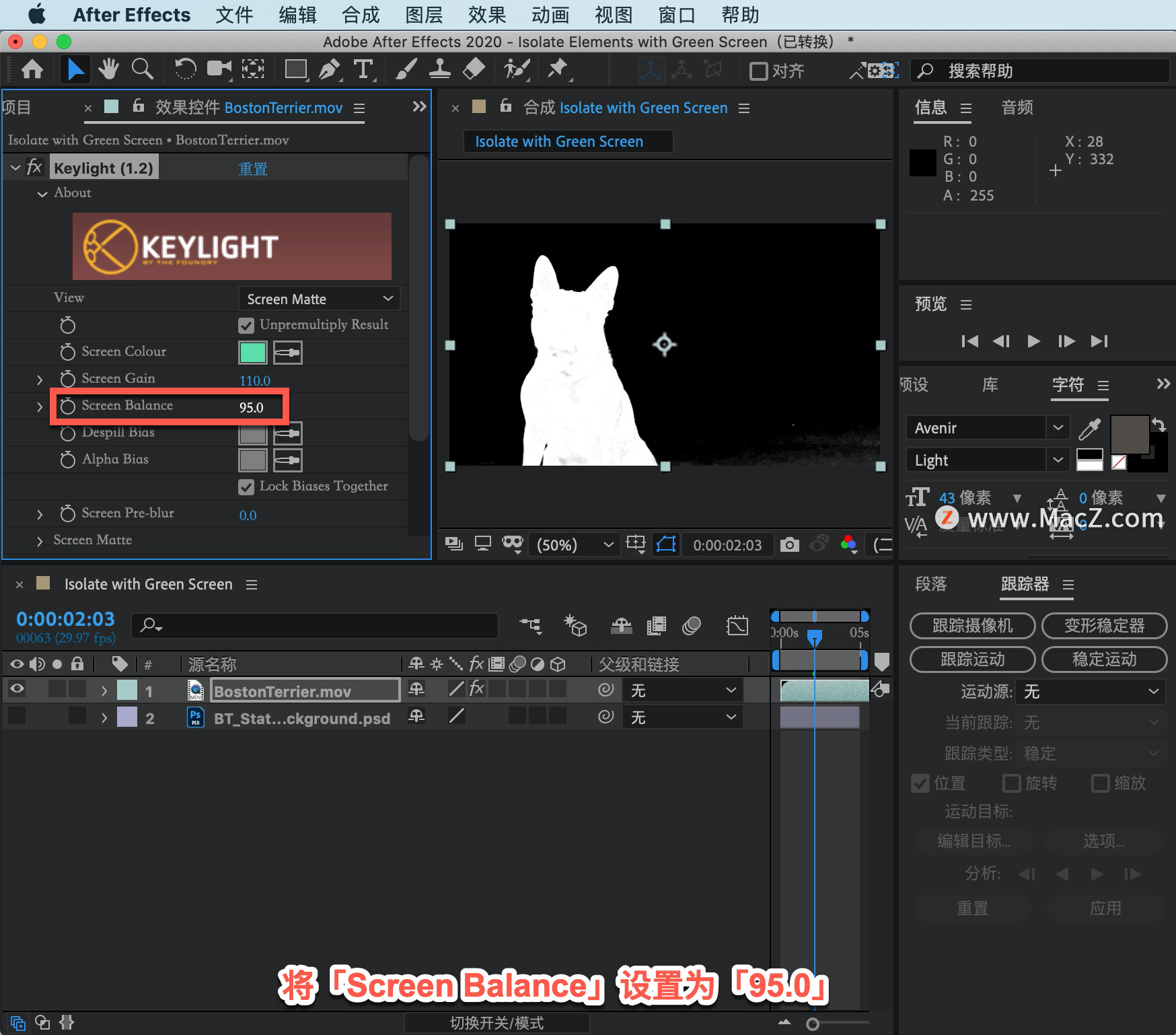Expand the BostonTerrier.mov layer properties
Image resolution: width=1176 pixels, height=1035 pixels.
[x=104, y=691]
